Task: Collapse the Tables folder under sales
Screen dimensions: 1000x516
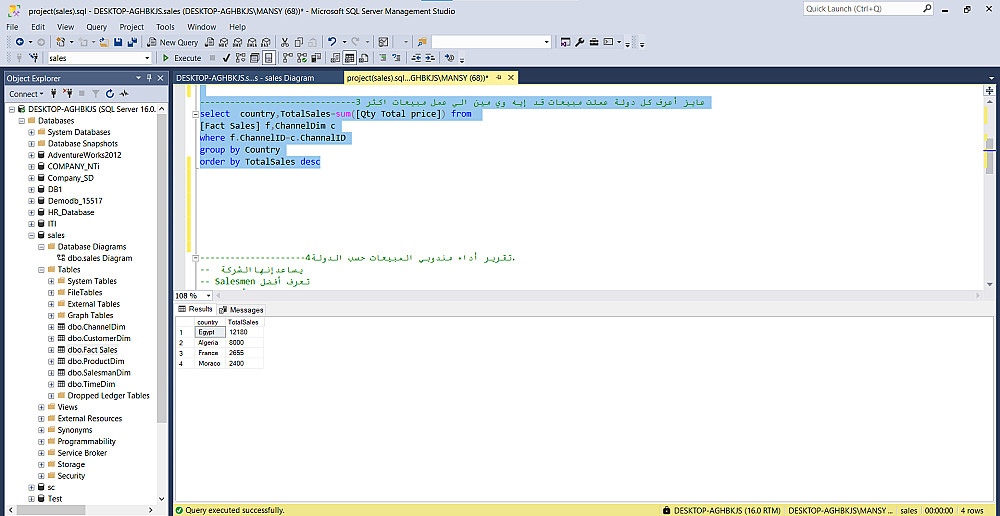Action: click(41, 270)
